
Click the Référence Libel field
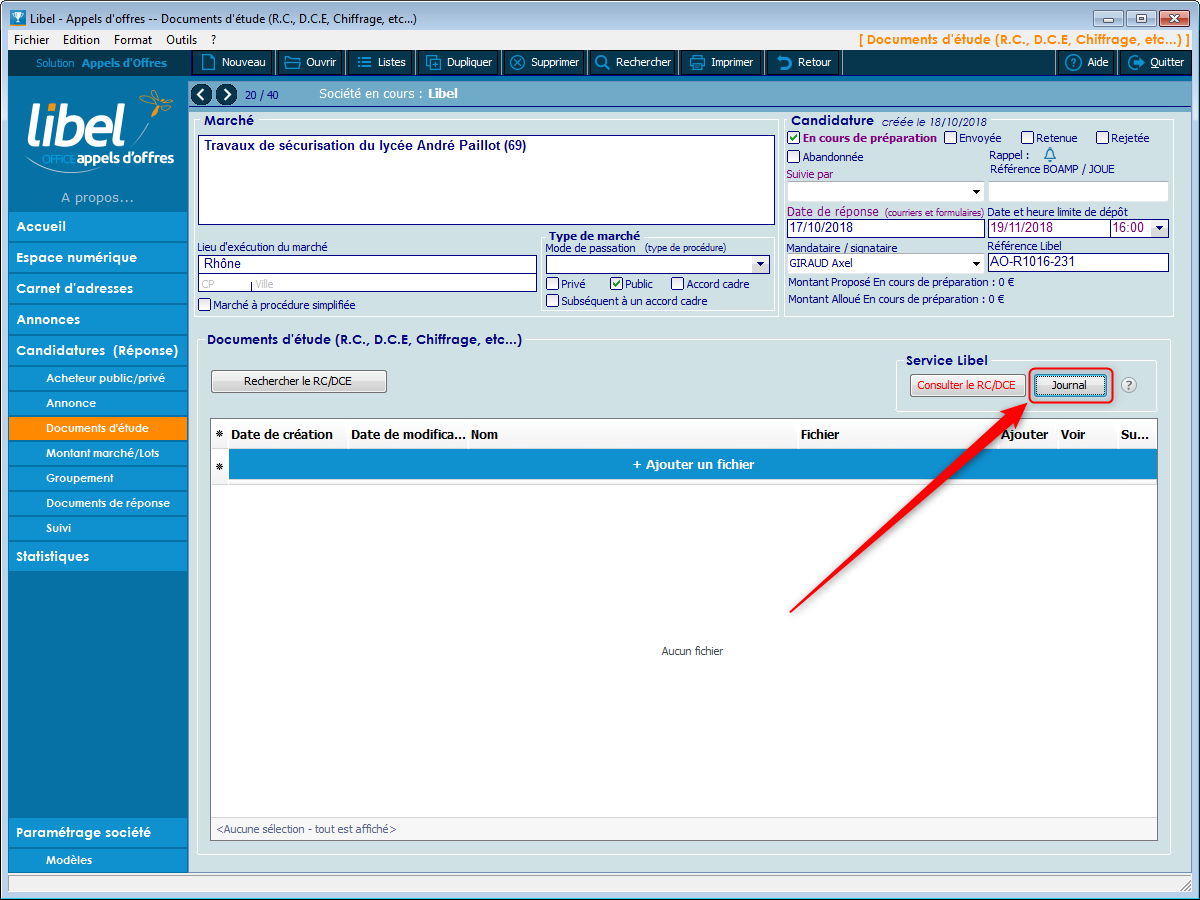1078,263
